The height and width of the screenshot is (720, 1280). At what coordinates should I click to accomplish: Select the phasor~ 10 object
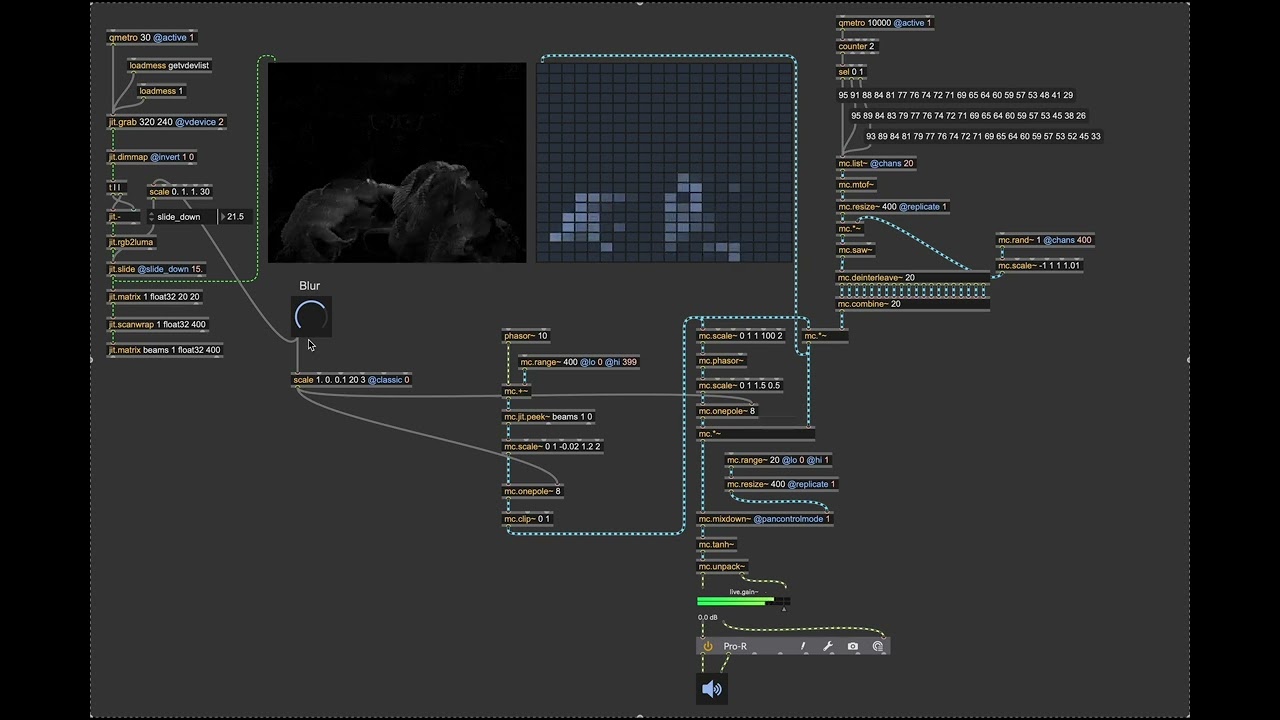(526, 336)
